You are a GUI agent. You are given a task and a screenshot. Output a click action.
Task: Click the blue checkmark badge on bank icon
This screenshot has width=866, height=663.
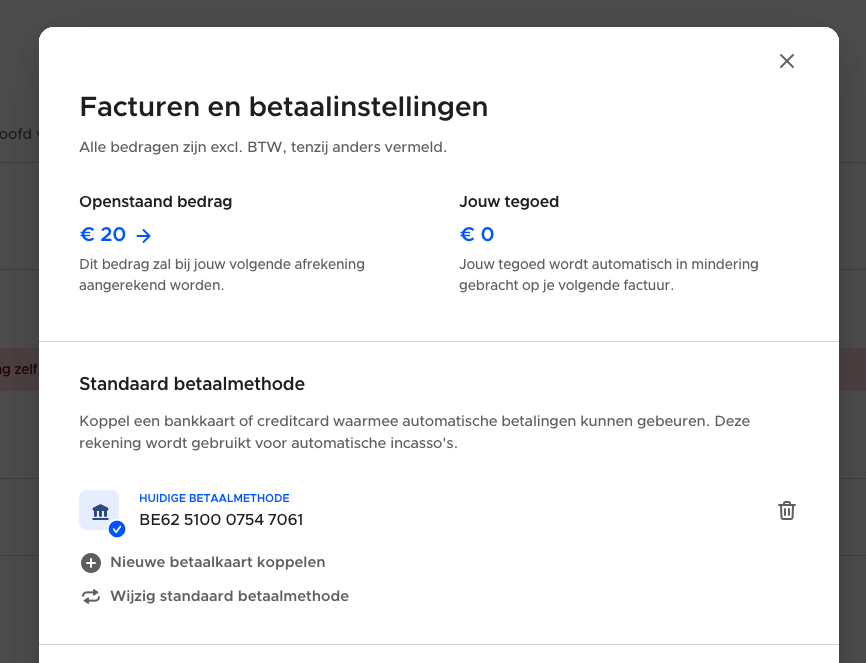tap(117, 529)
